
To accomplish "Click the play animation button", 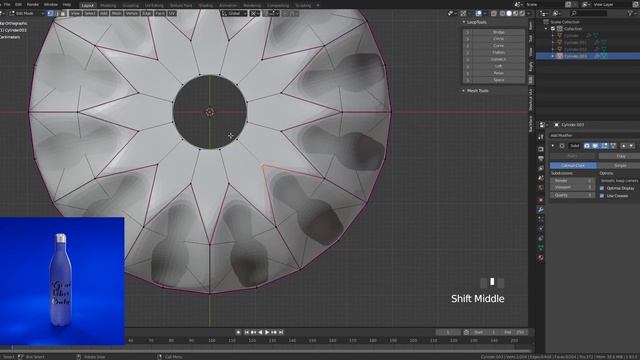I will [x=267, y=332].
